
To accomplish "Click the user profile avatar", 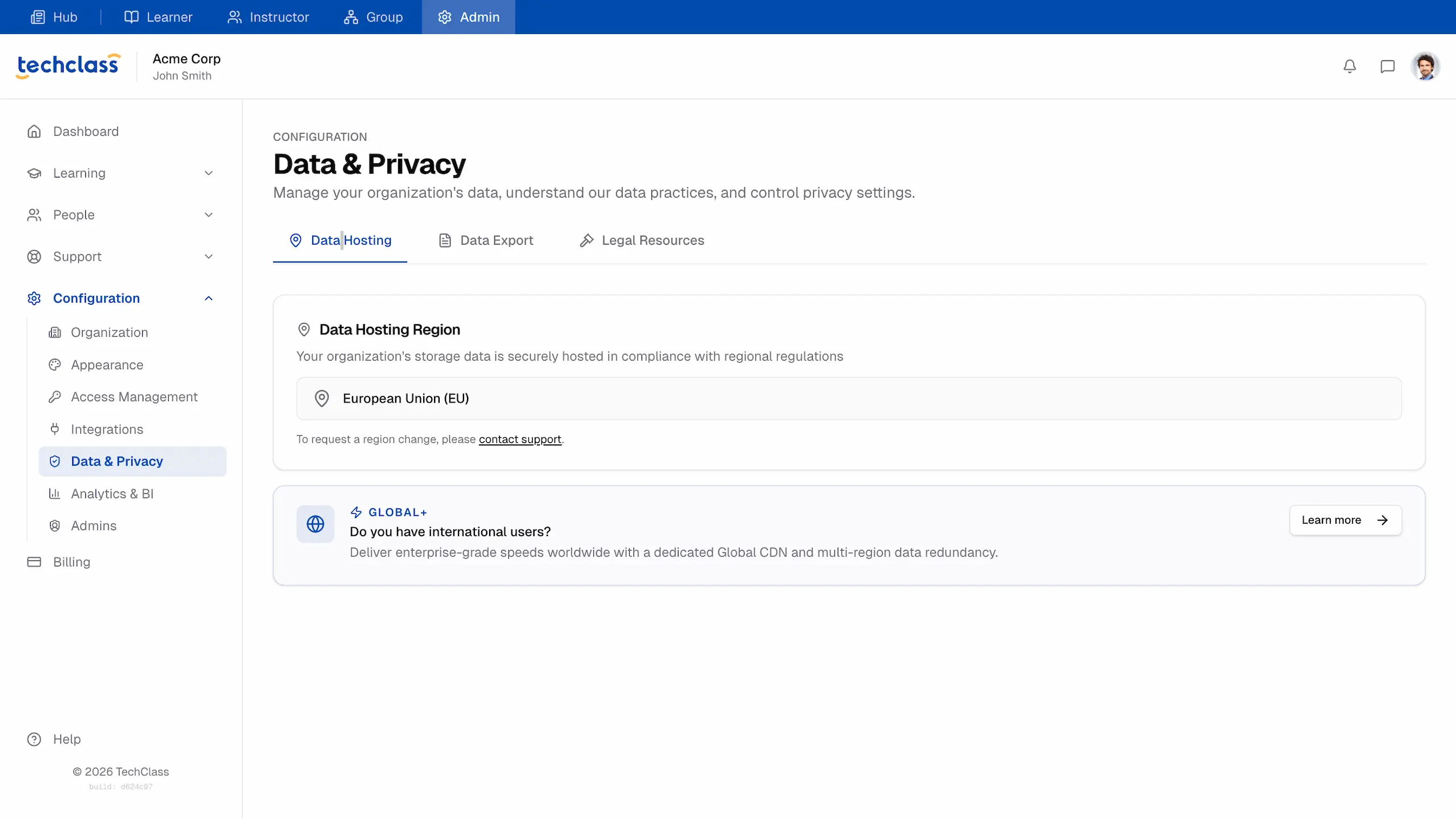I will click(1425, 67).
